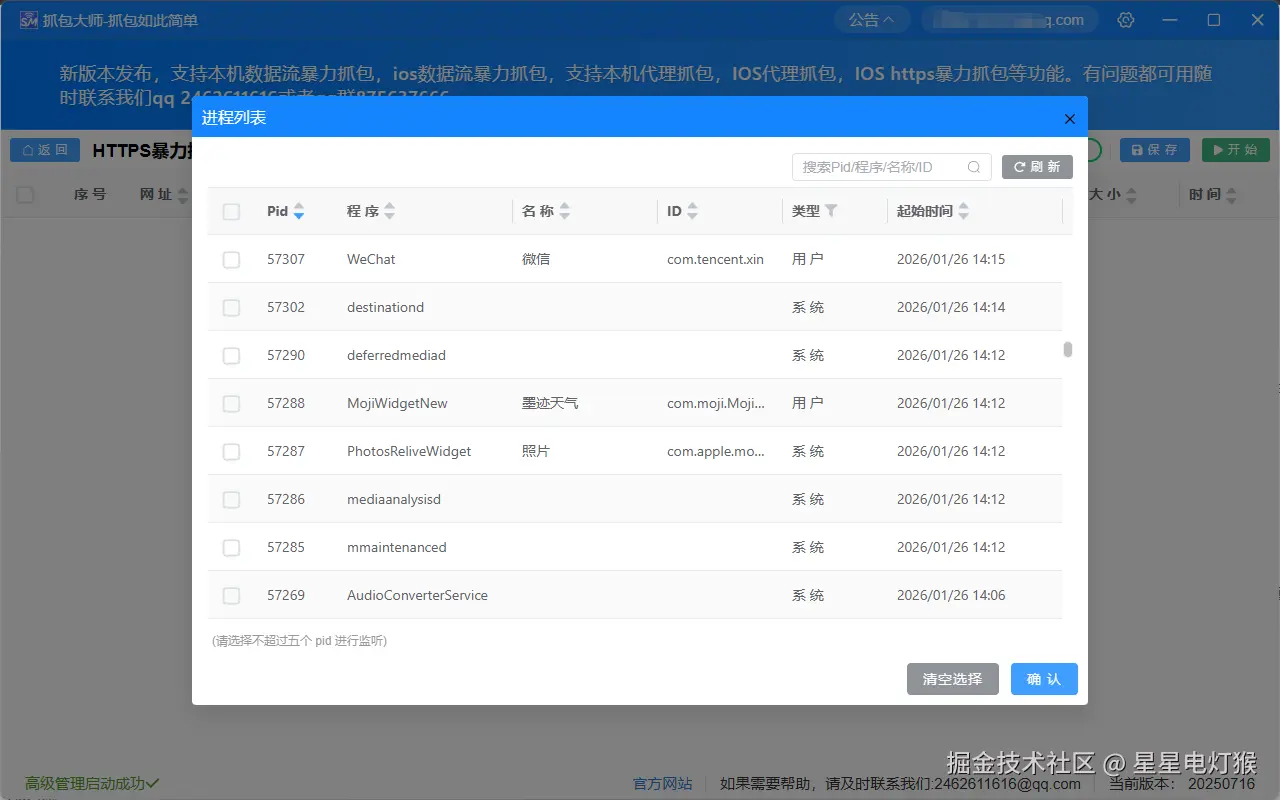Click the 保存 (Save) button with disk icon
The height and width of the screenshot is (800, 1280).
click(1154, 149)
